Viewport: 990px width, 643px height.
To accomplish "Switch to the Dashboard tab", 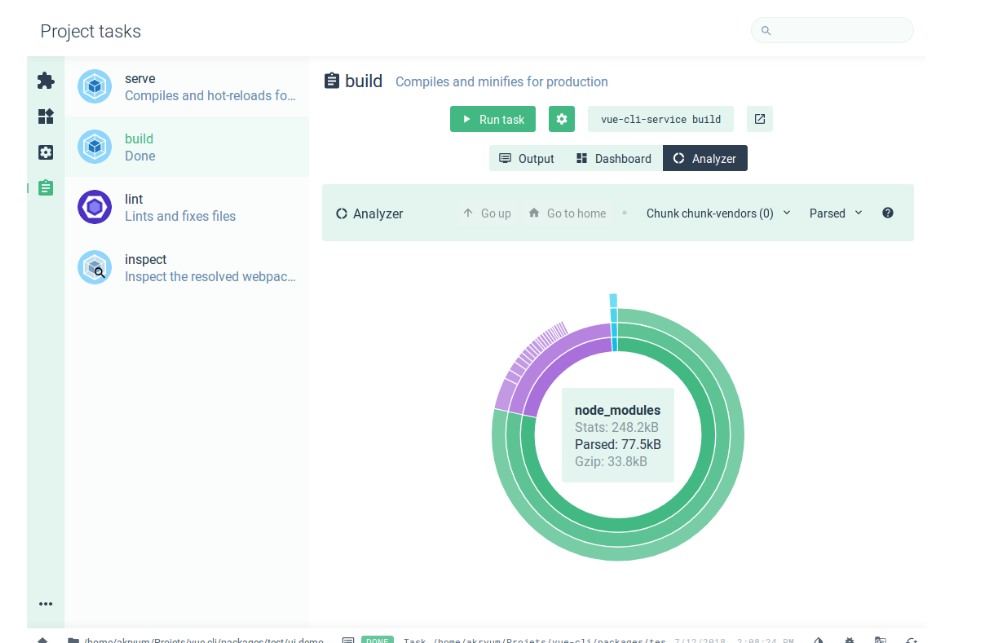I will pyautogui.click(x=614, y=159).
